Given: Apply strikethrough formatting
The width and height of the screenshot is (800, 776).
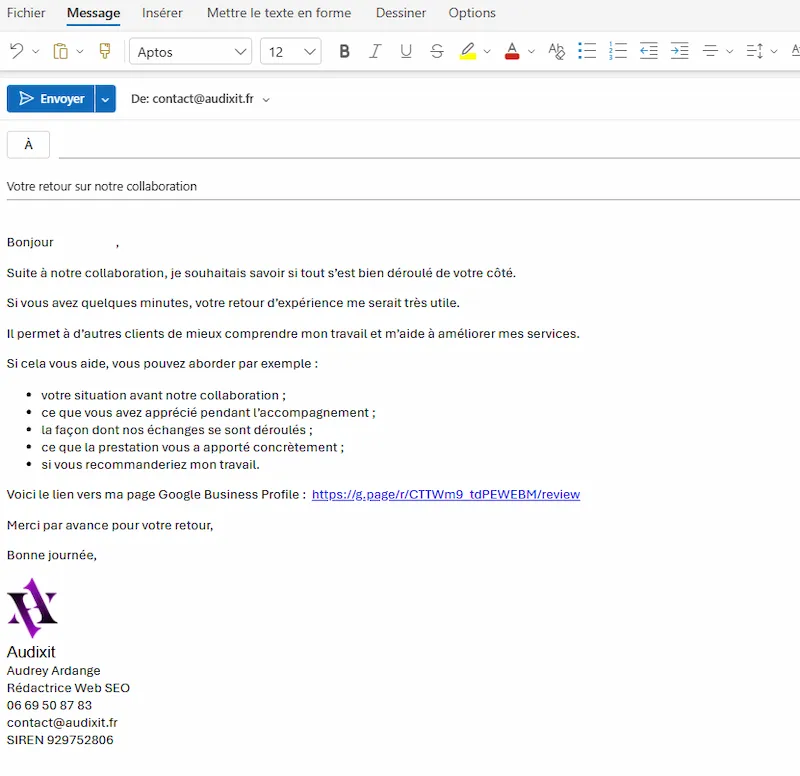Looking at the screenshot, I should point(437,50).
